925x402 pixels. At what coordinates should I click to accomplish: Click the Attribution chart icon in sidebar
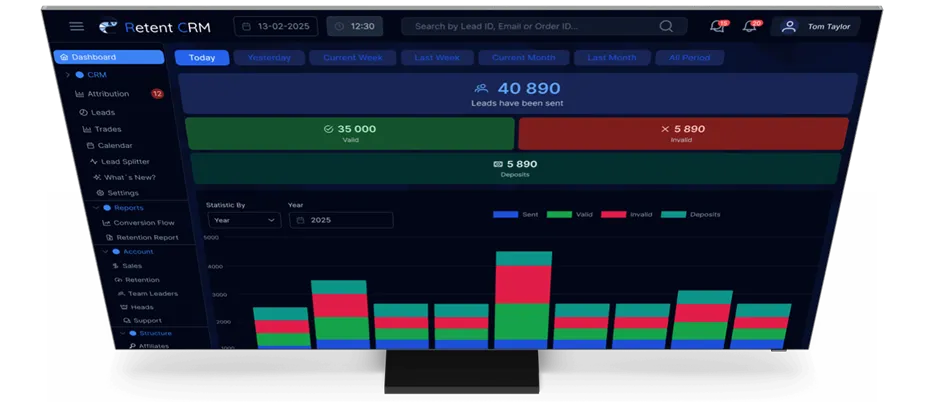pyautogui.click(x=79, y=94)
